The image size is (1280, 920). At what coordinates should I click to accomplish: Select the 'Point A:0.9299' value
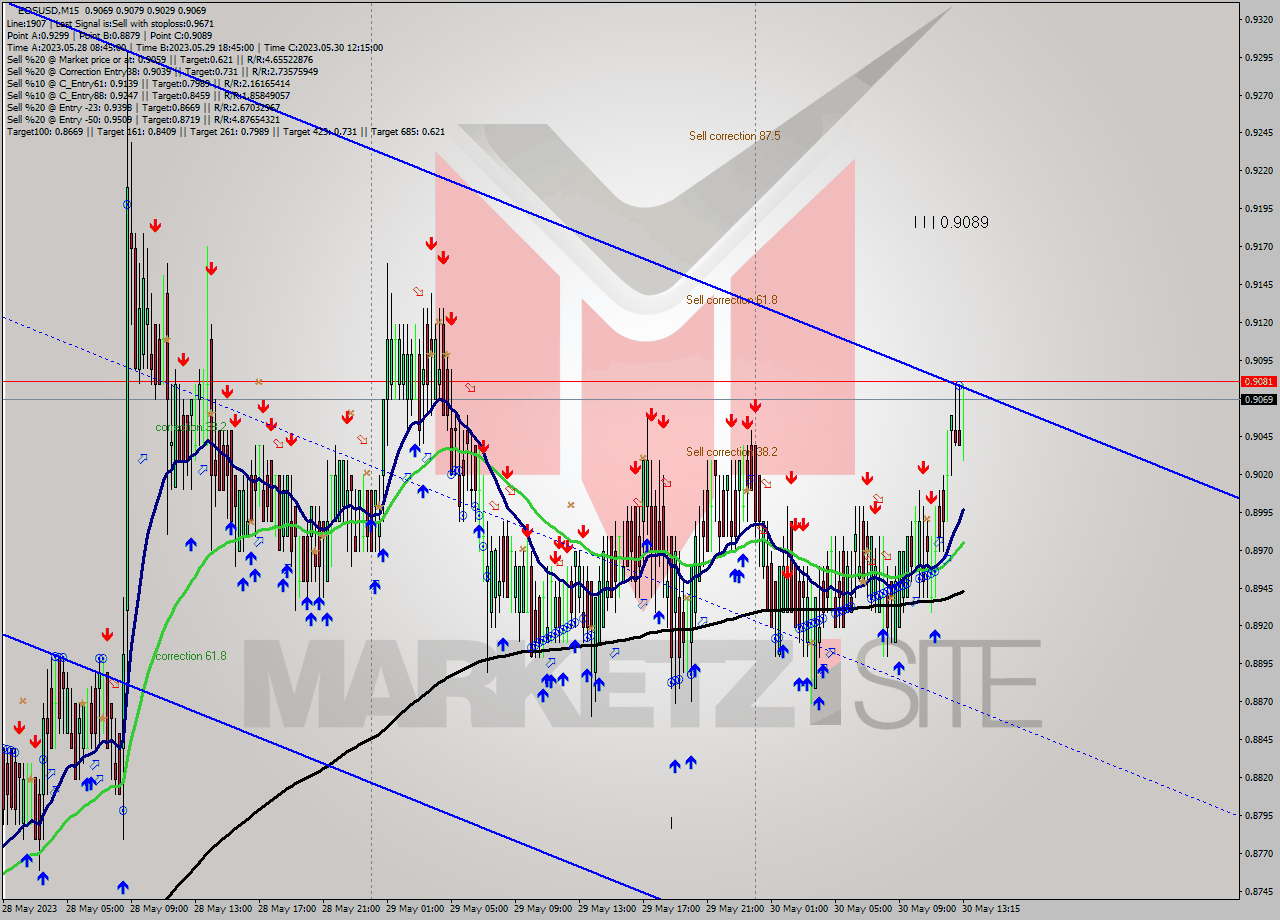[38, 35]
